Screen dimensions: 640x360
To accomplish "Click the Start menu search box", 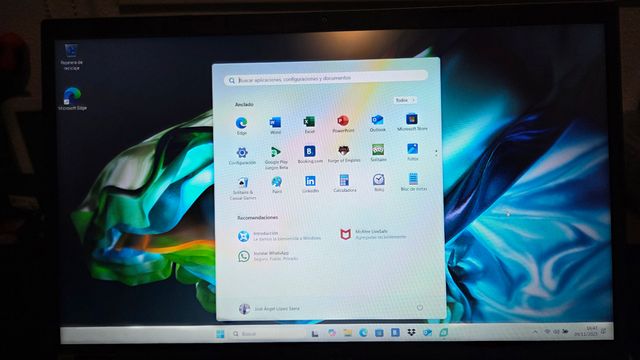I will [326, 78].
